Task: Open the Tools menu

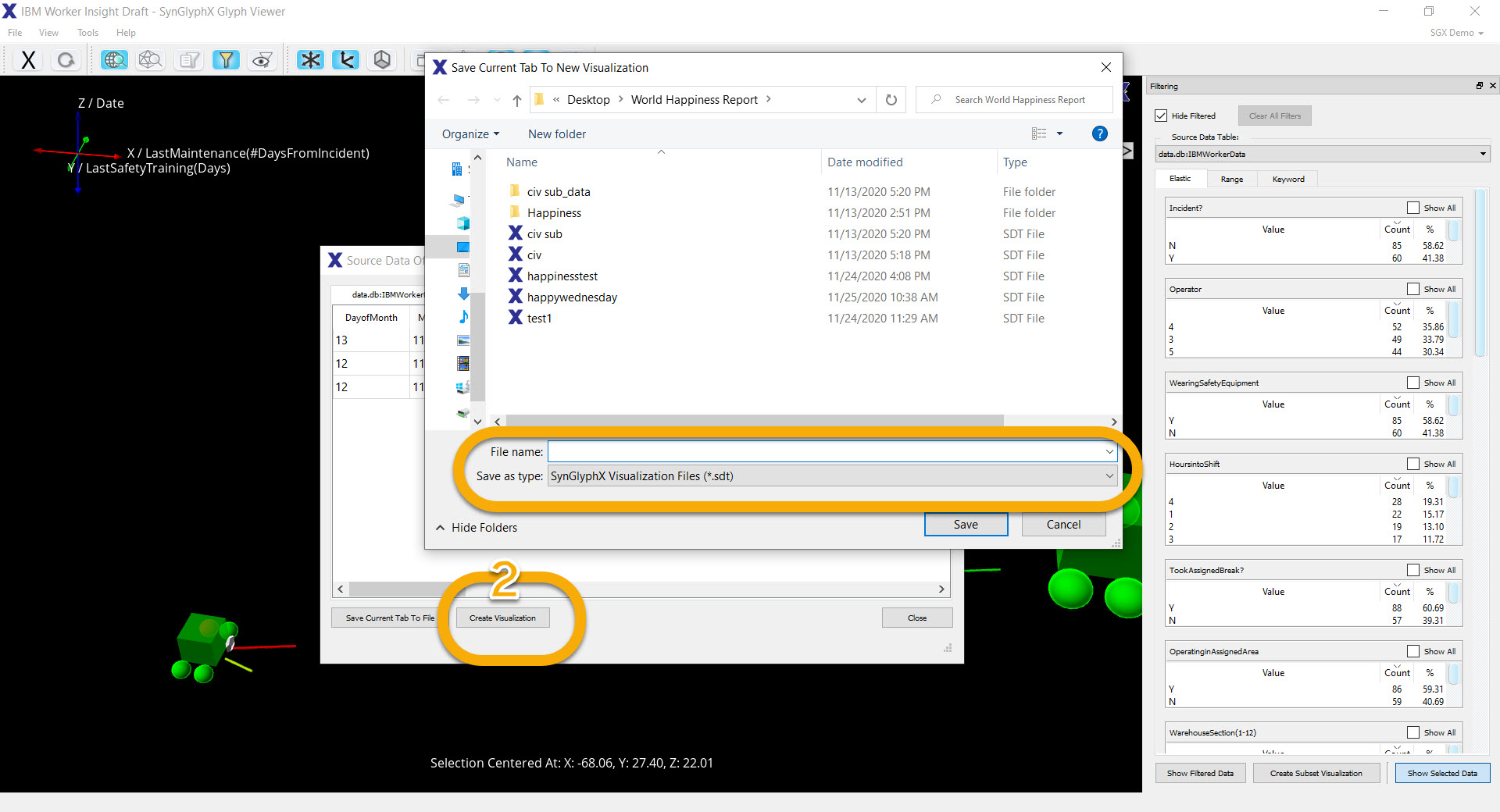Action: point(87,33)
